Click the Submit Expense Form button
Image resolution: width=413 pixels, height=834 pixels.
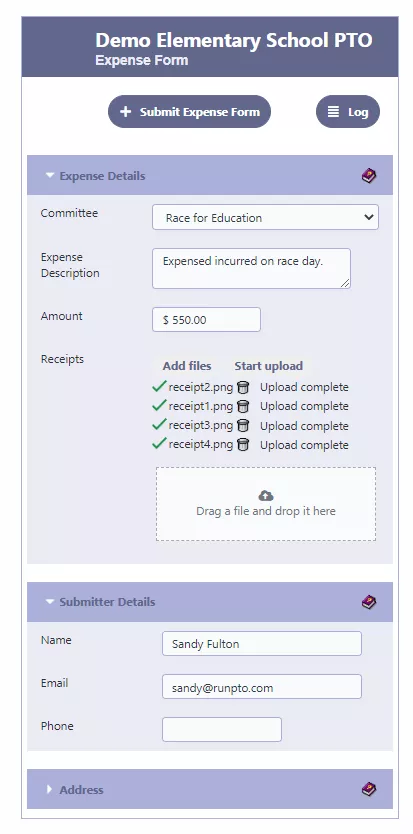point(189,112)
